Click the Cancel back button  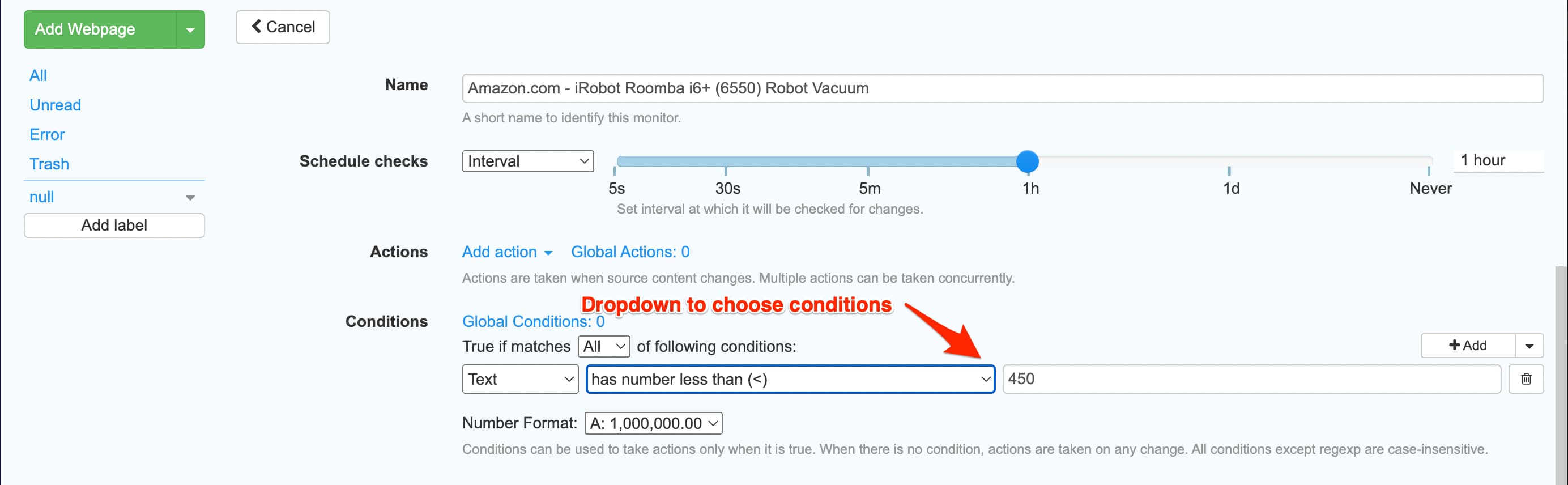(283, 27)
